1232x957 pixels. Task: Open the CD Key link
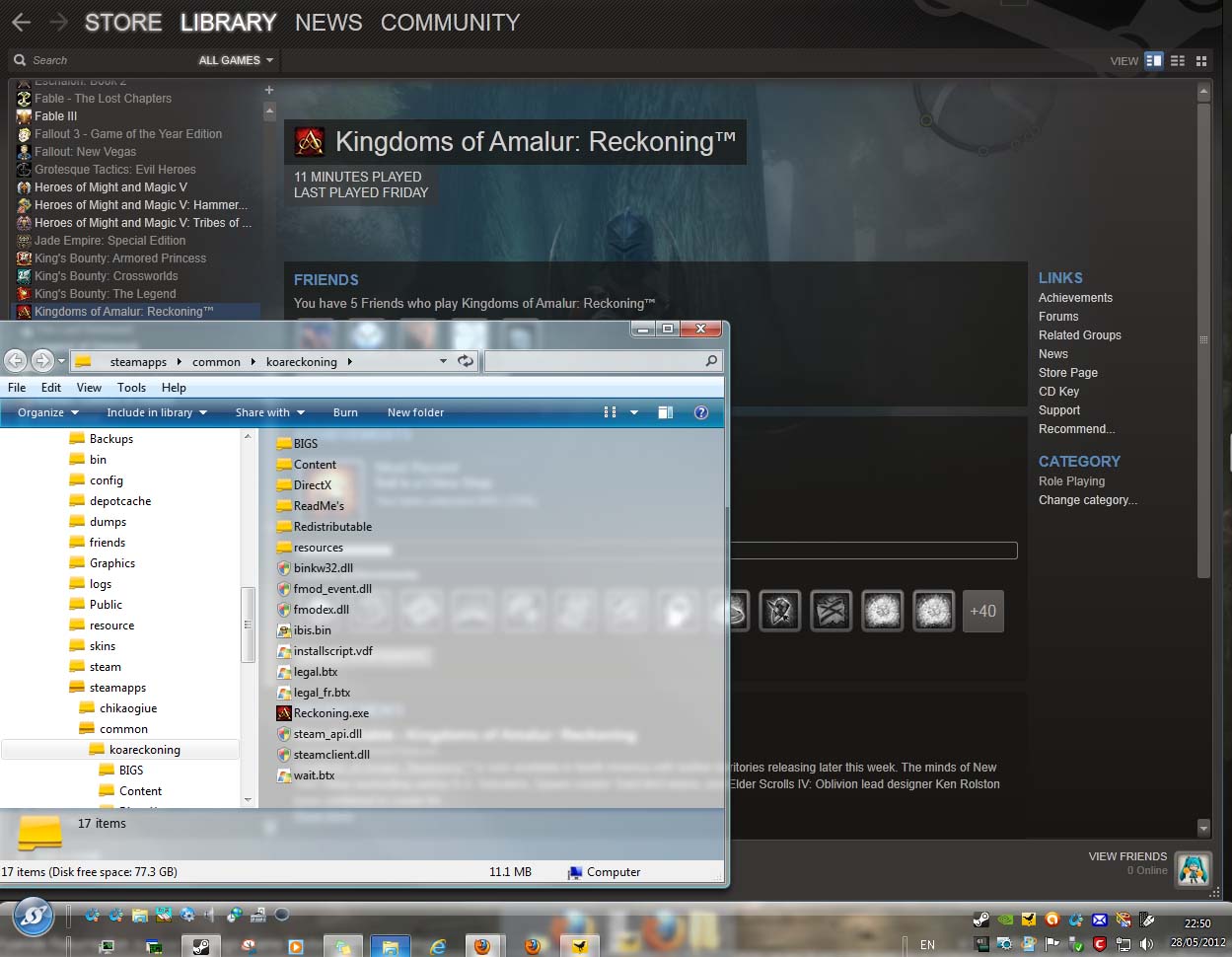click(x=1058, y=392)
